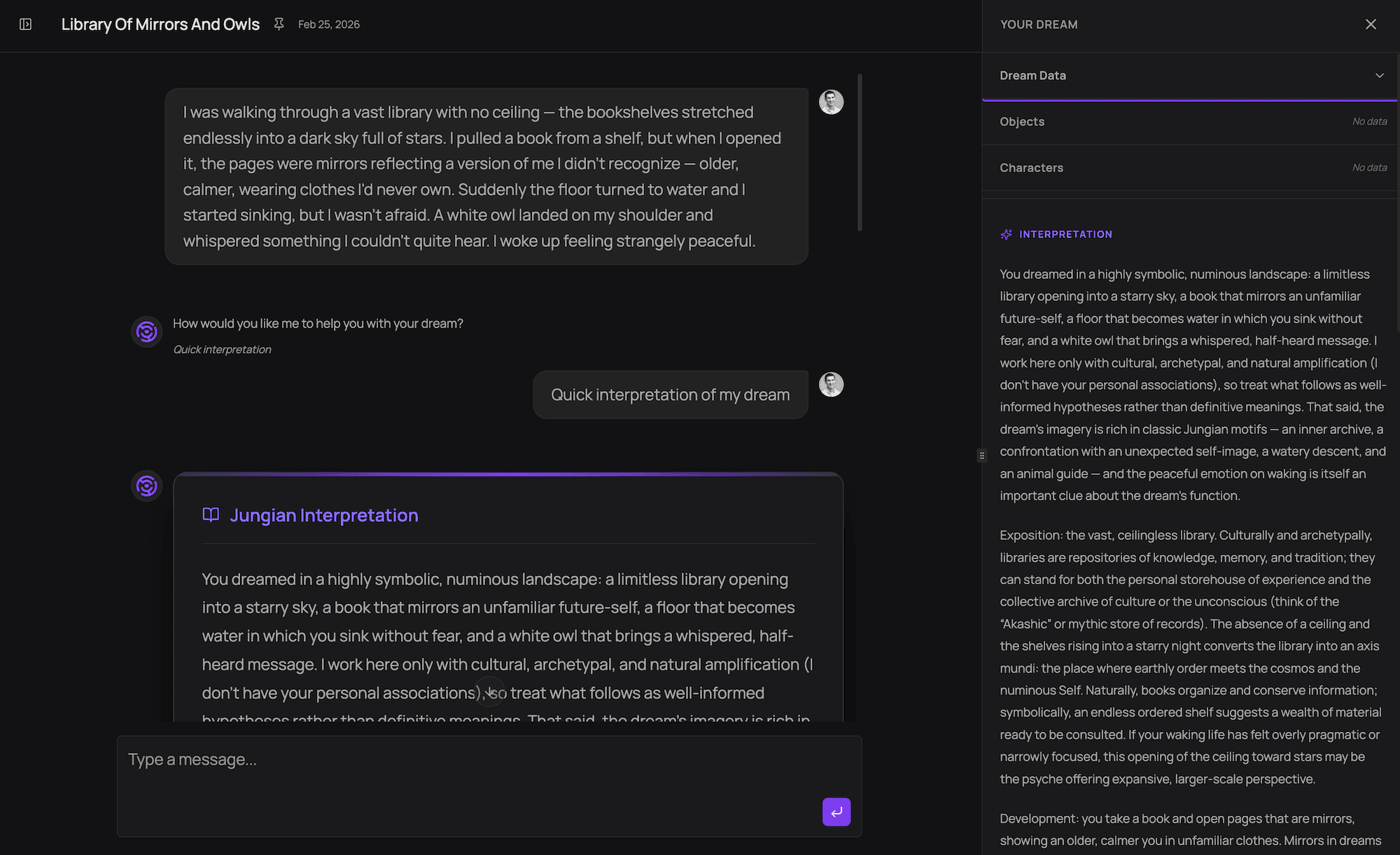The width and height of the screenshot is (1400, 855).
Task: Open the Characters entry in Your Dream
Action: (1031, 167)
